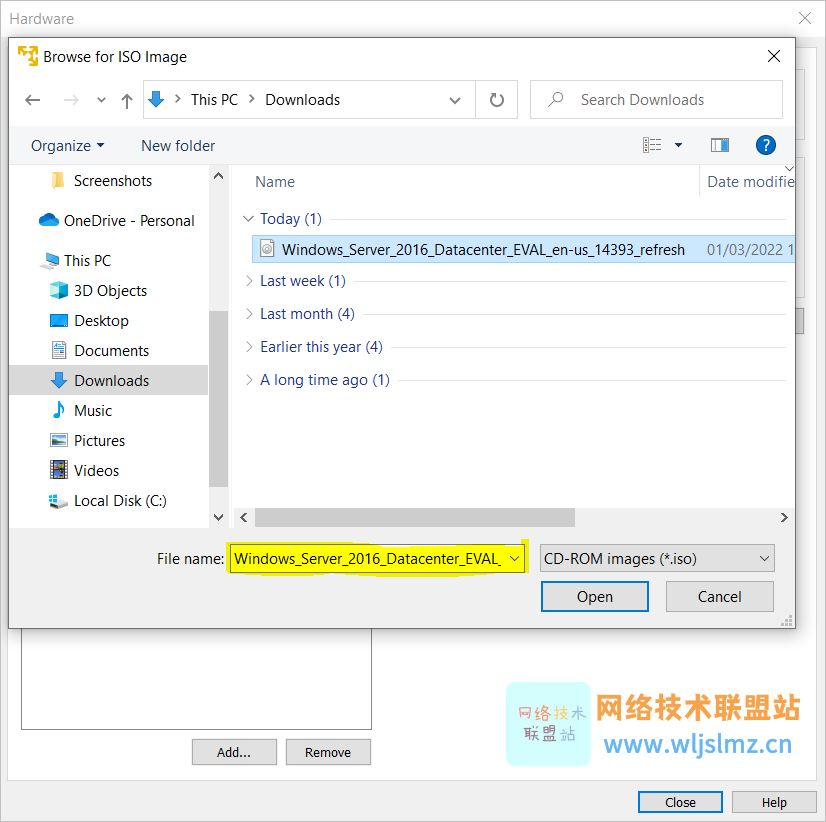Expand A long time ago (1) group
The height and width of the screenshot is (822, 826).
tap(249, 380)
